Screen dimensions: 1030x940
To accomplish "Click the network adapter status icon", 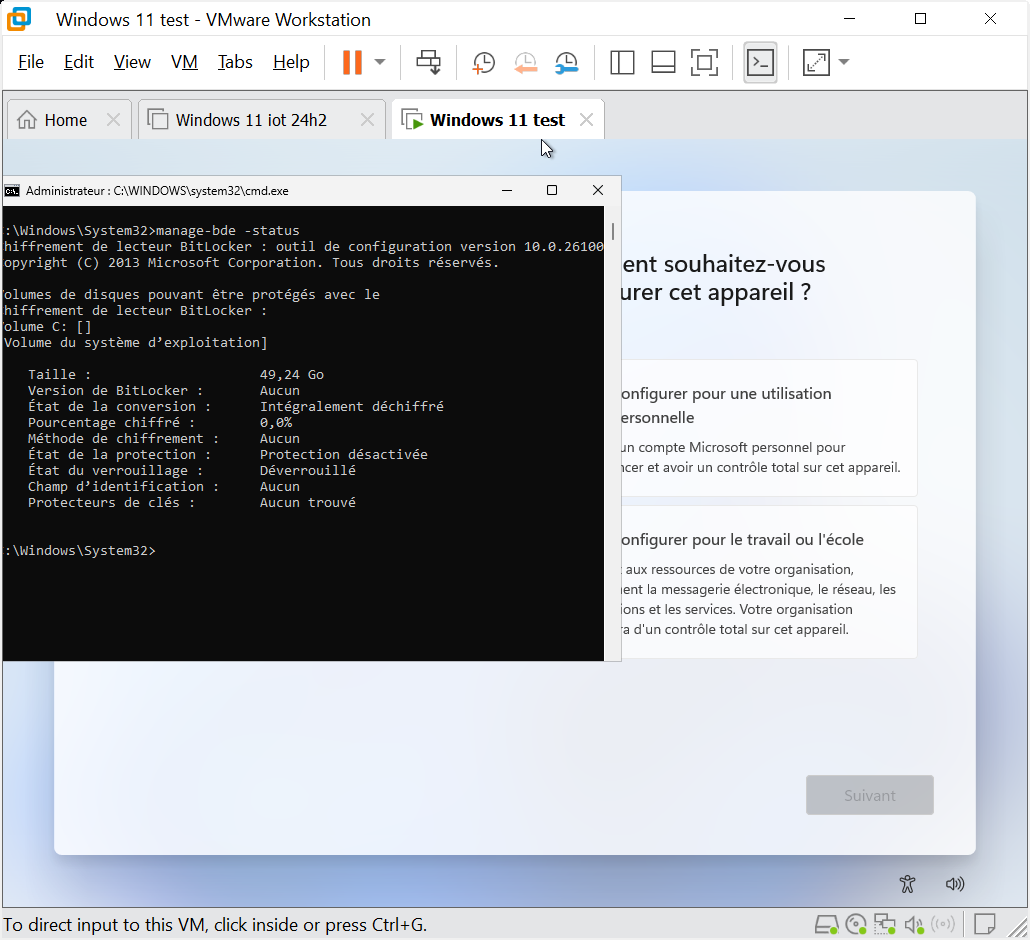I will click(x=885, y=925).
